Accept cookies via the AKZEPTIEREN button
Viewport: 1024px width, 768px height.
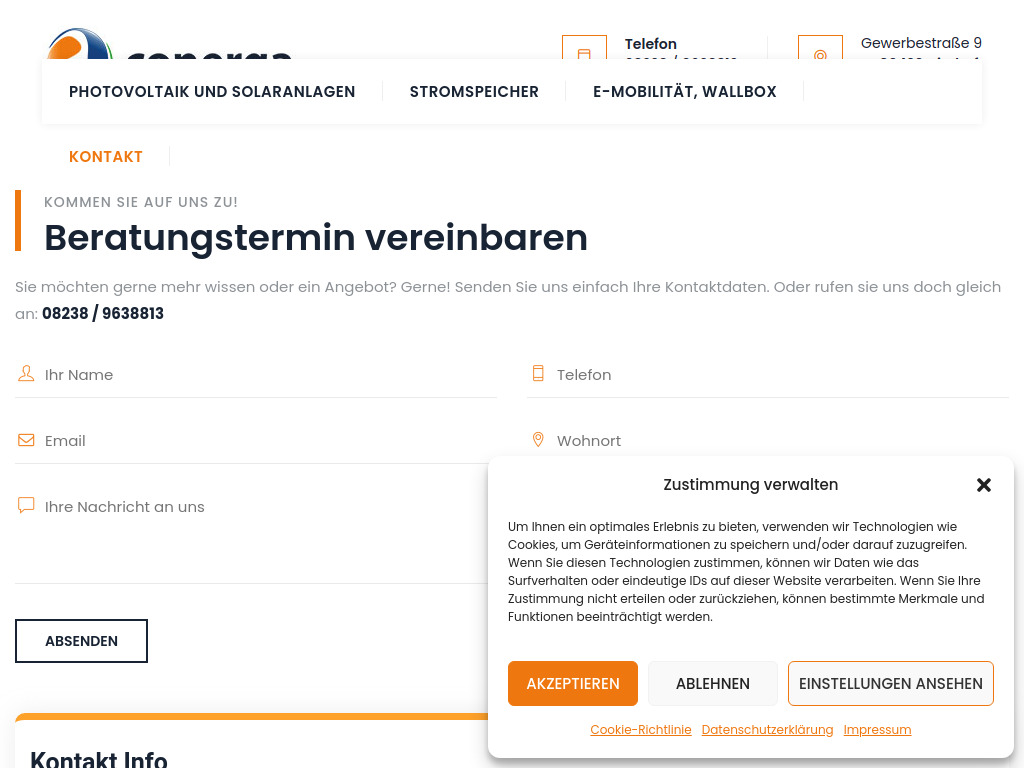tap(572, 683)
